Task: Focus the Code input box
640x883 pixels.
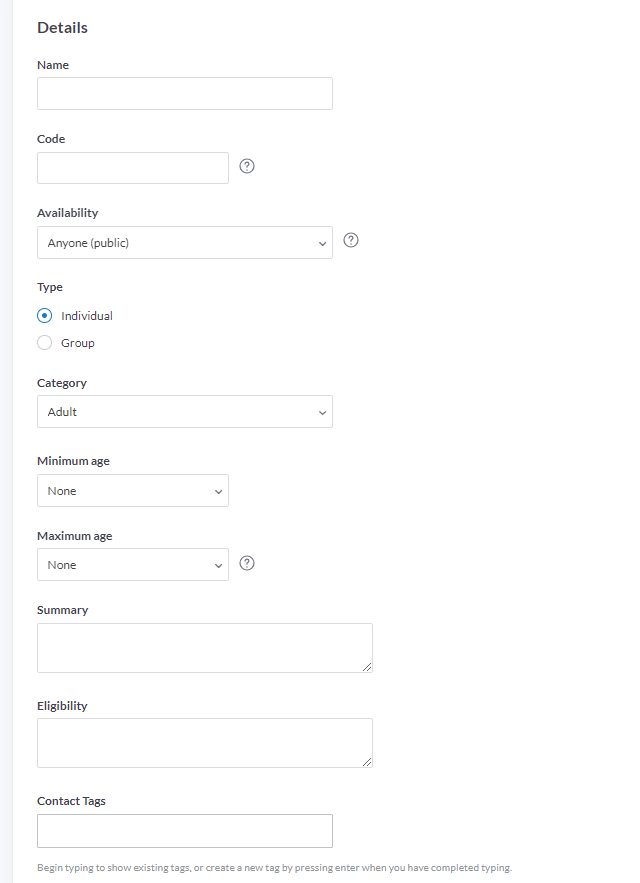Action: (x=133, y=168)
